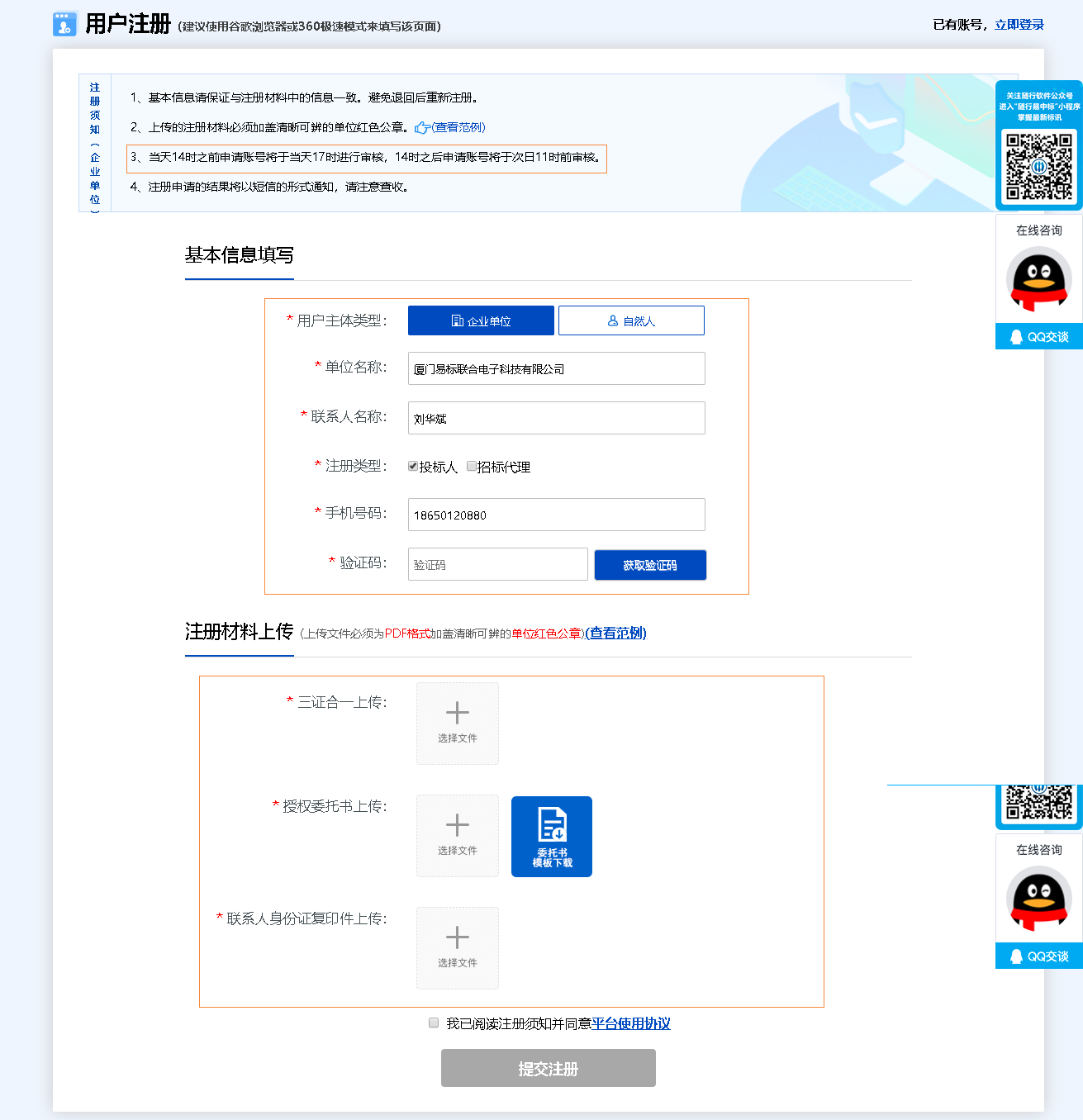Select the 企业单位 user type
Viewport: 1083px width, 1120px height.
(480, 320)
